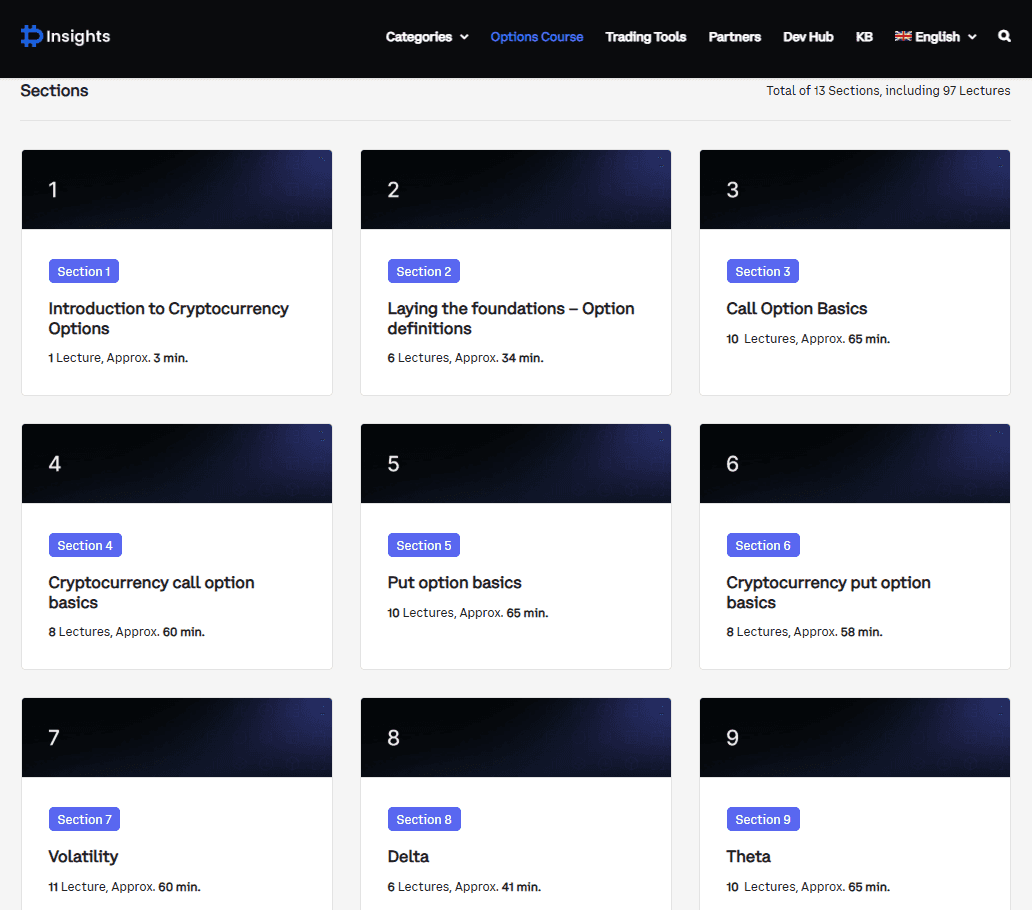Navigate to Dev Hub
1032x910 pixels.
pos(808,37)
